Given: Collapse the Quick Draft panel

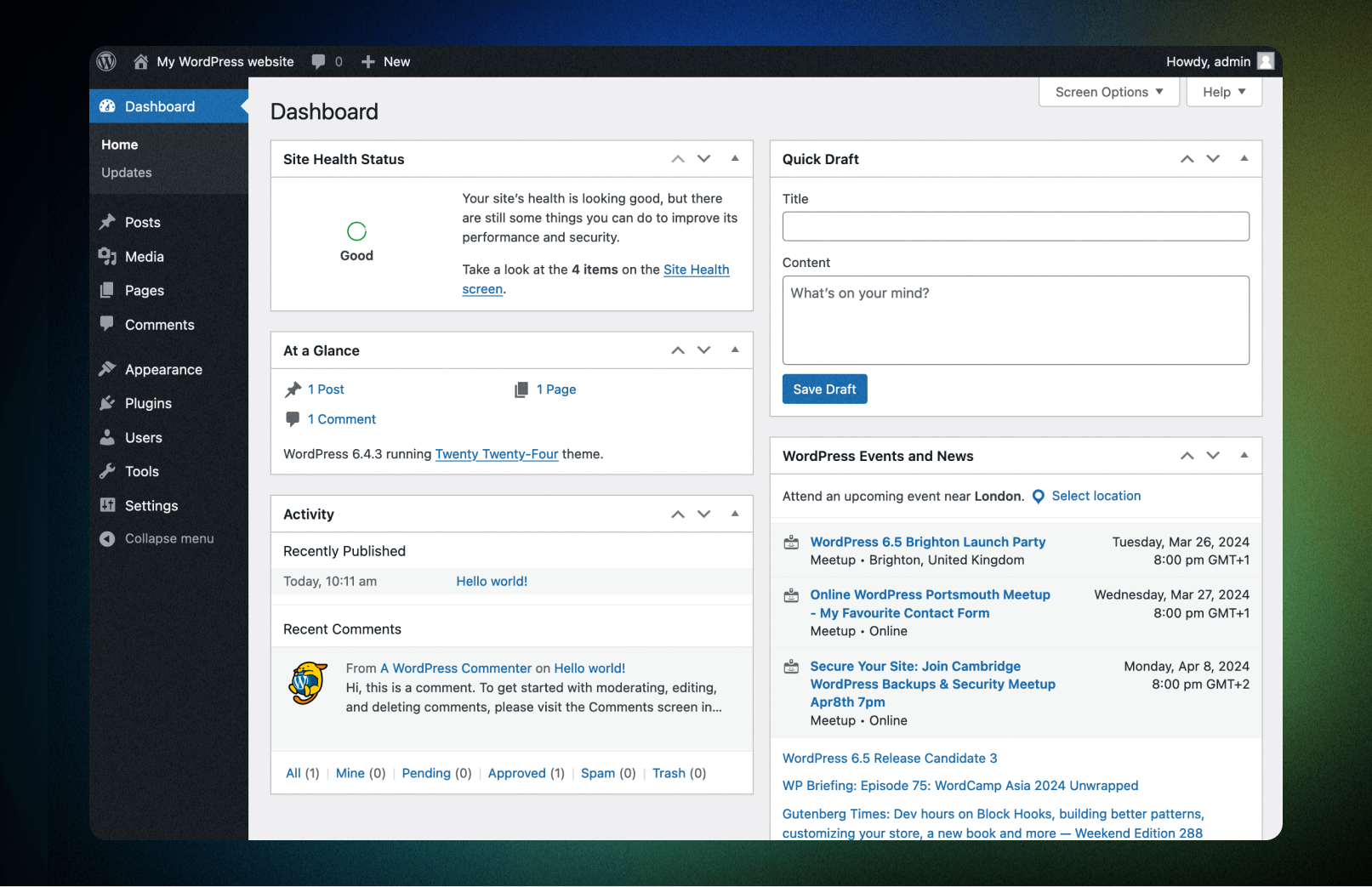Looking at the screenshot, I should (x=1244, y=158).
